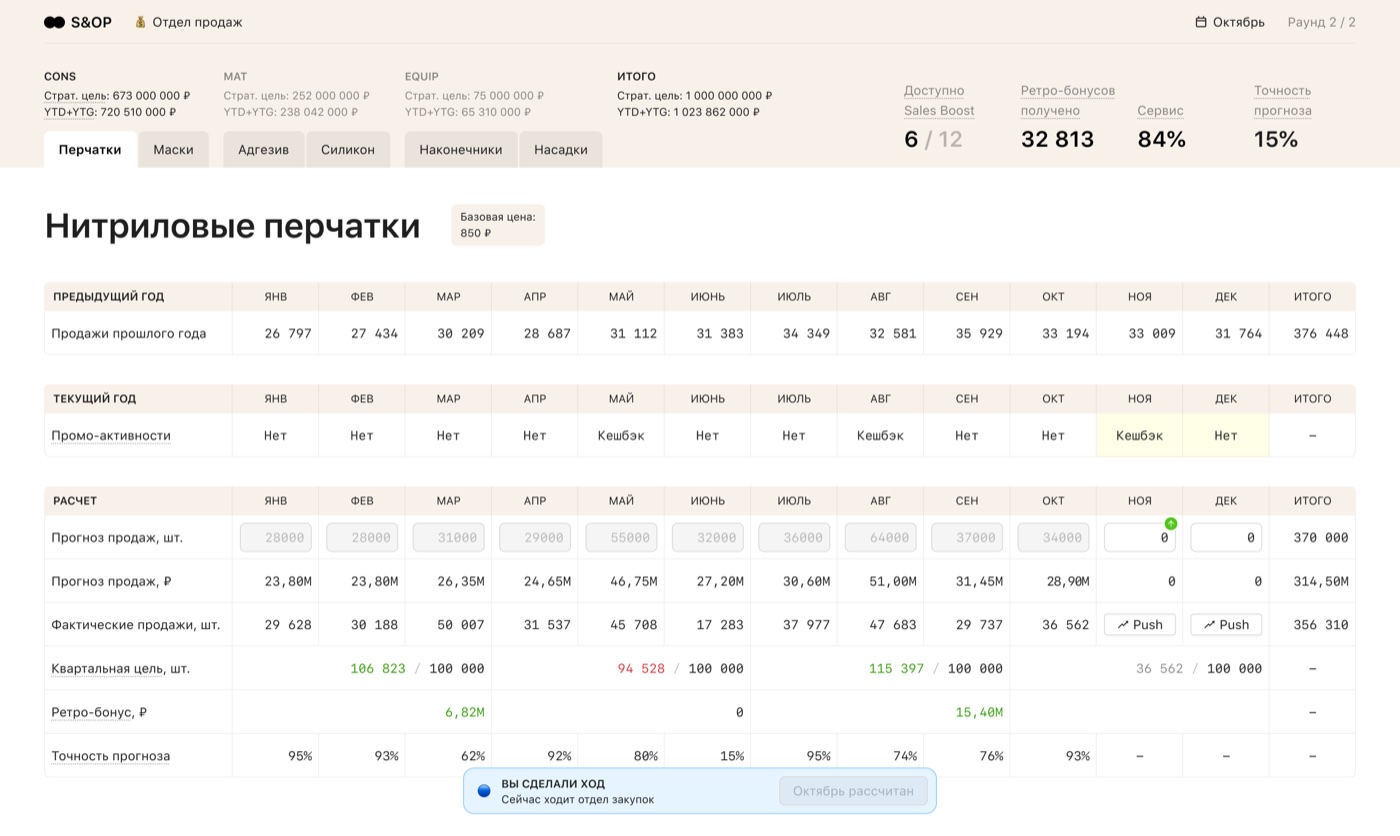Click actual sales value 50 007
Viewport: 1400px width, 836px height.
460,625
